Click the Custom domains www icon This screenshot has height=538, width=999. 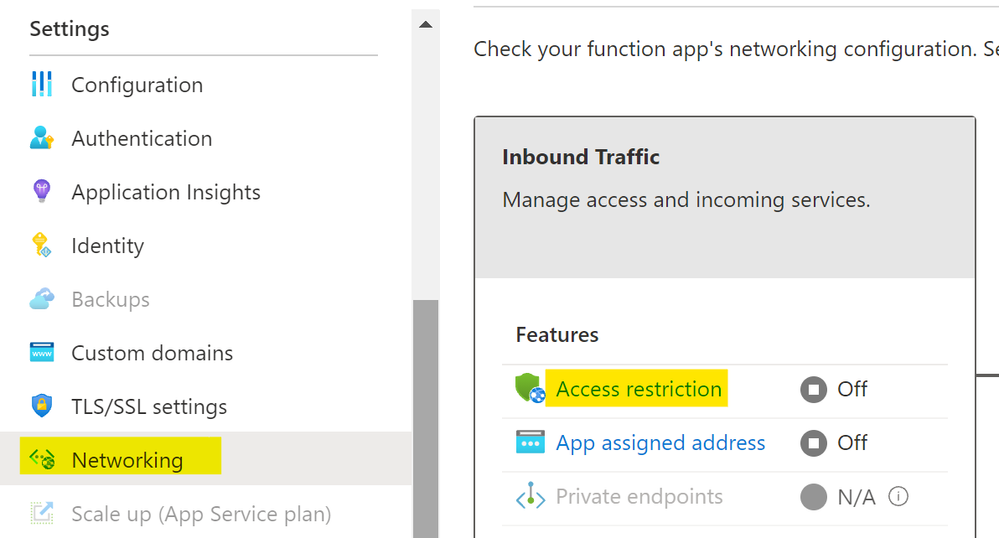coord(41,352)
